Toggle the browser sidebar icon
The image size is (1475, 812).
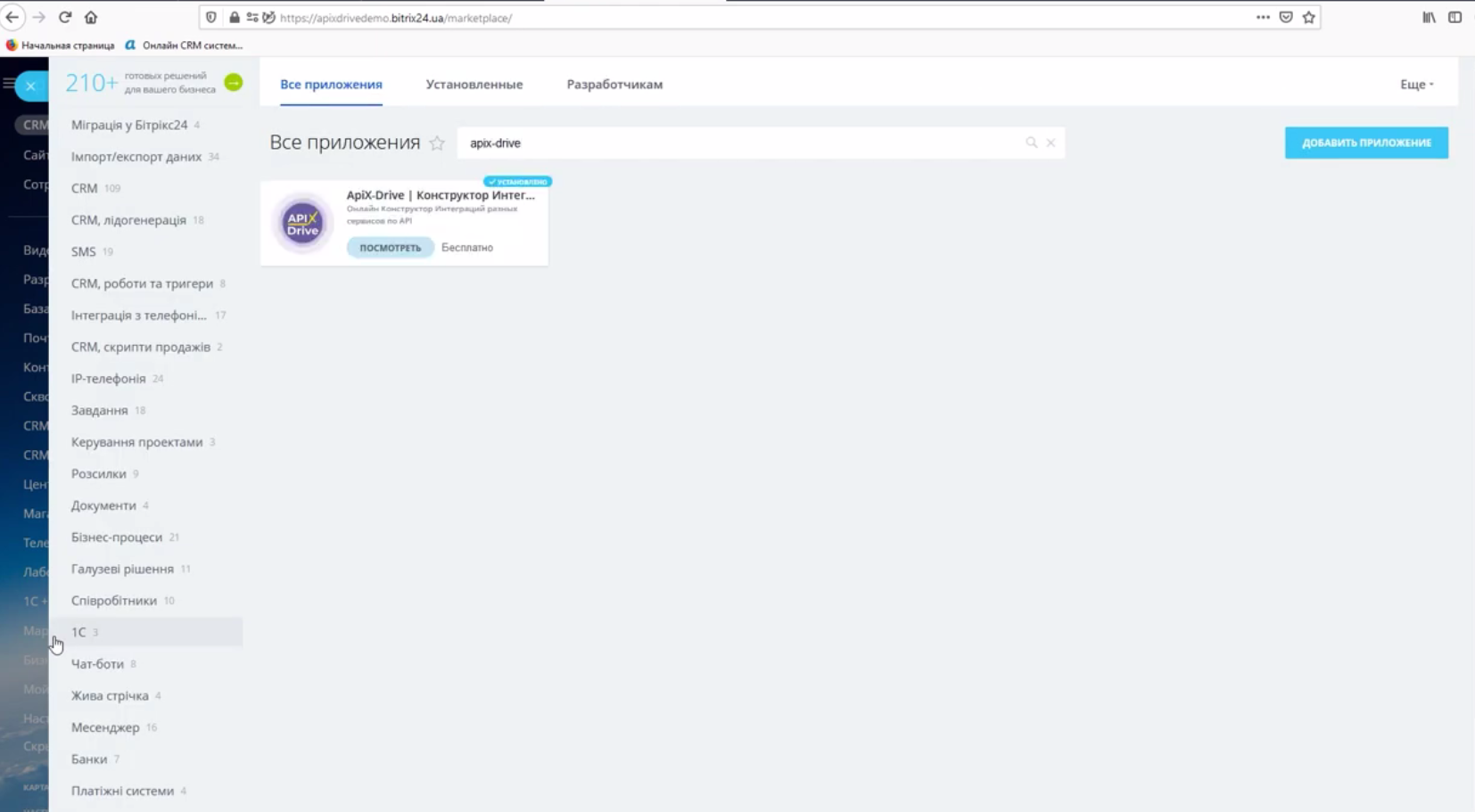(1454, 17)
